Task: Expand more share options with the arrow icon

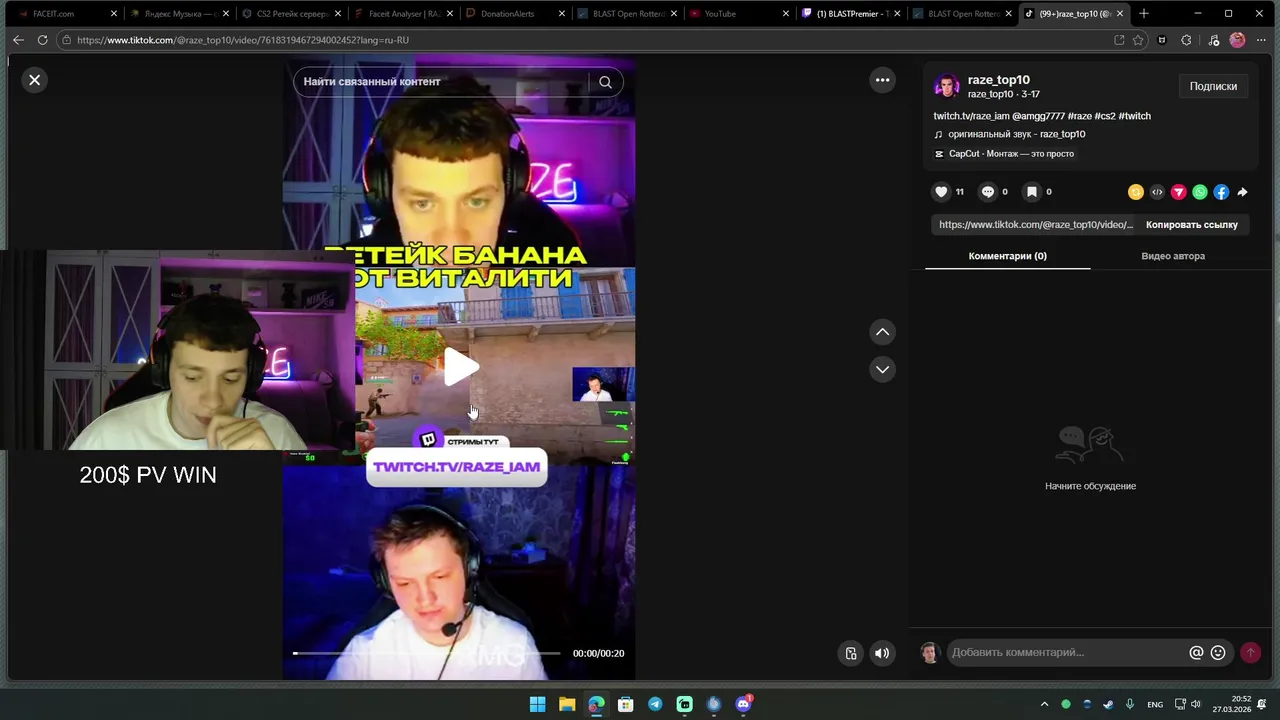Action: coord(1243,192)
